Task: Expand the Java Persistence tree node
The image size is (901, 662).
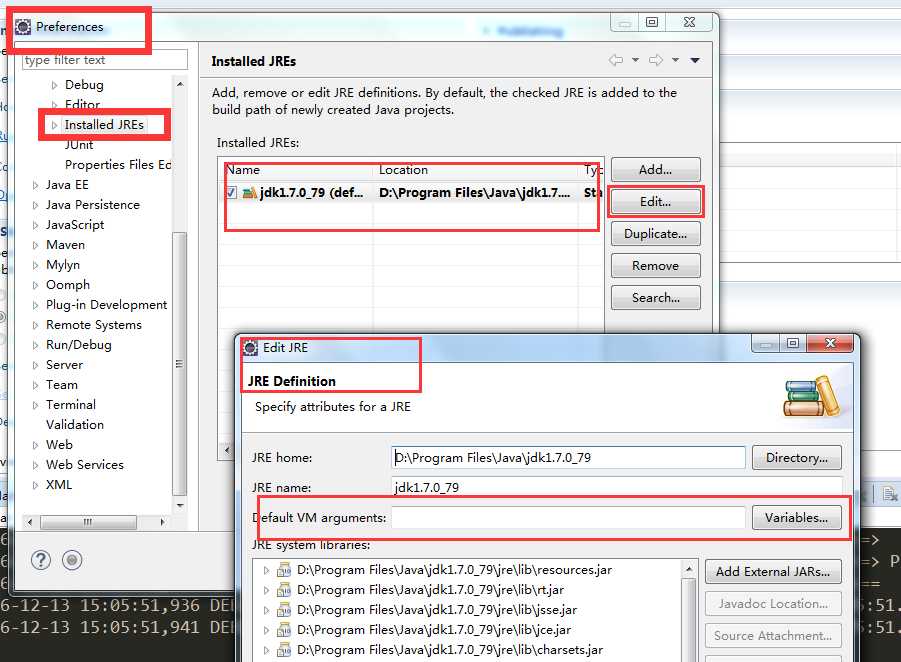Action: (36, 205)
